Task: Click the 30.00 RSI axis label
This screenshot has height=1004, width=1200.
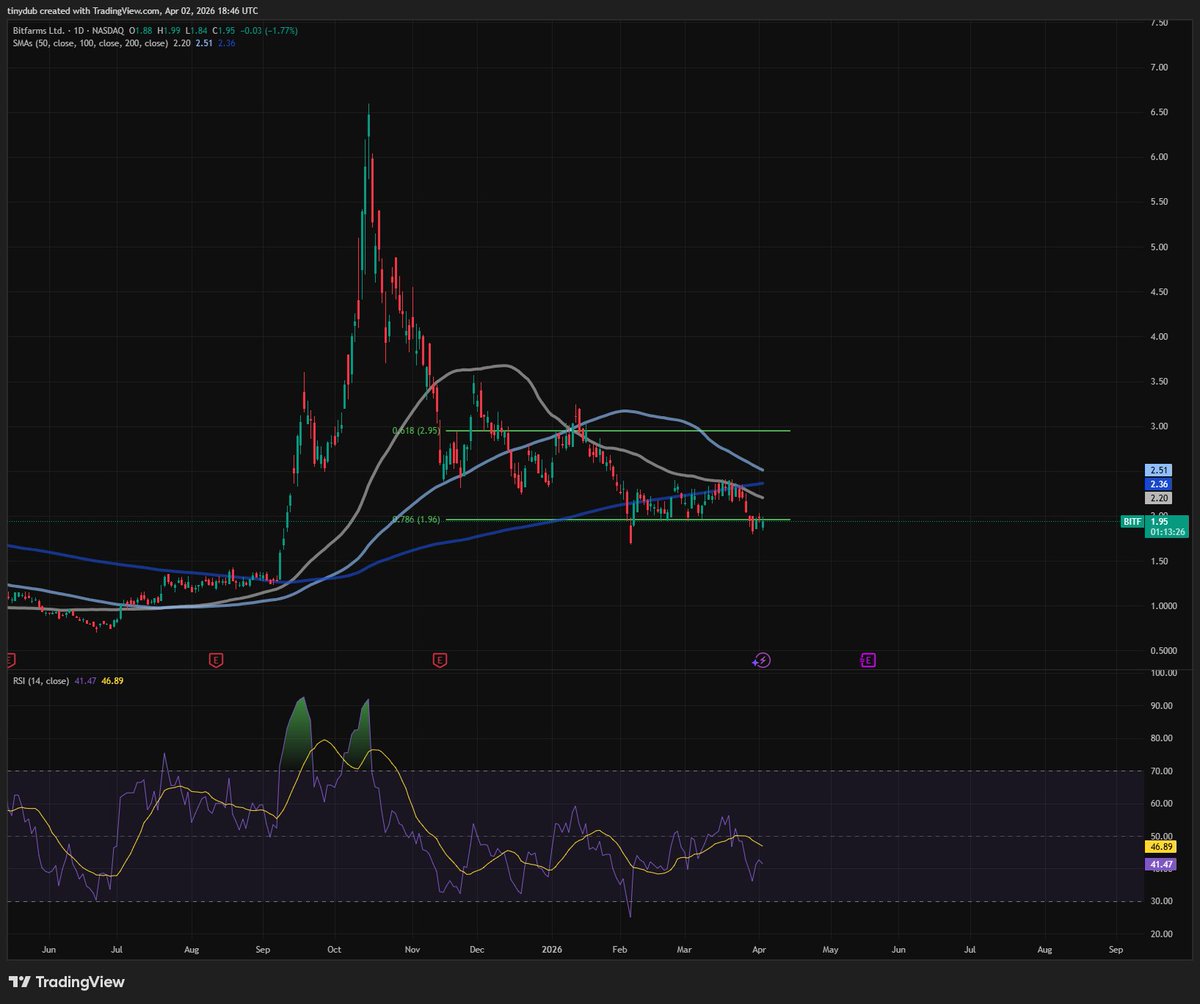Action: 1161,902
